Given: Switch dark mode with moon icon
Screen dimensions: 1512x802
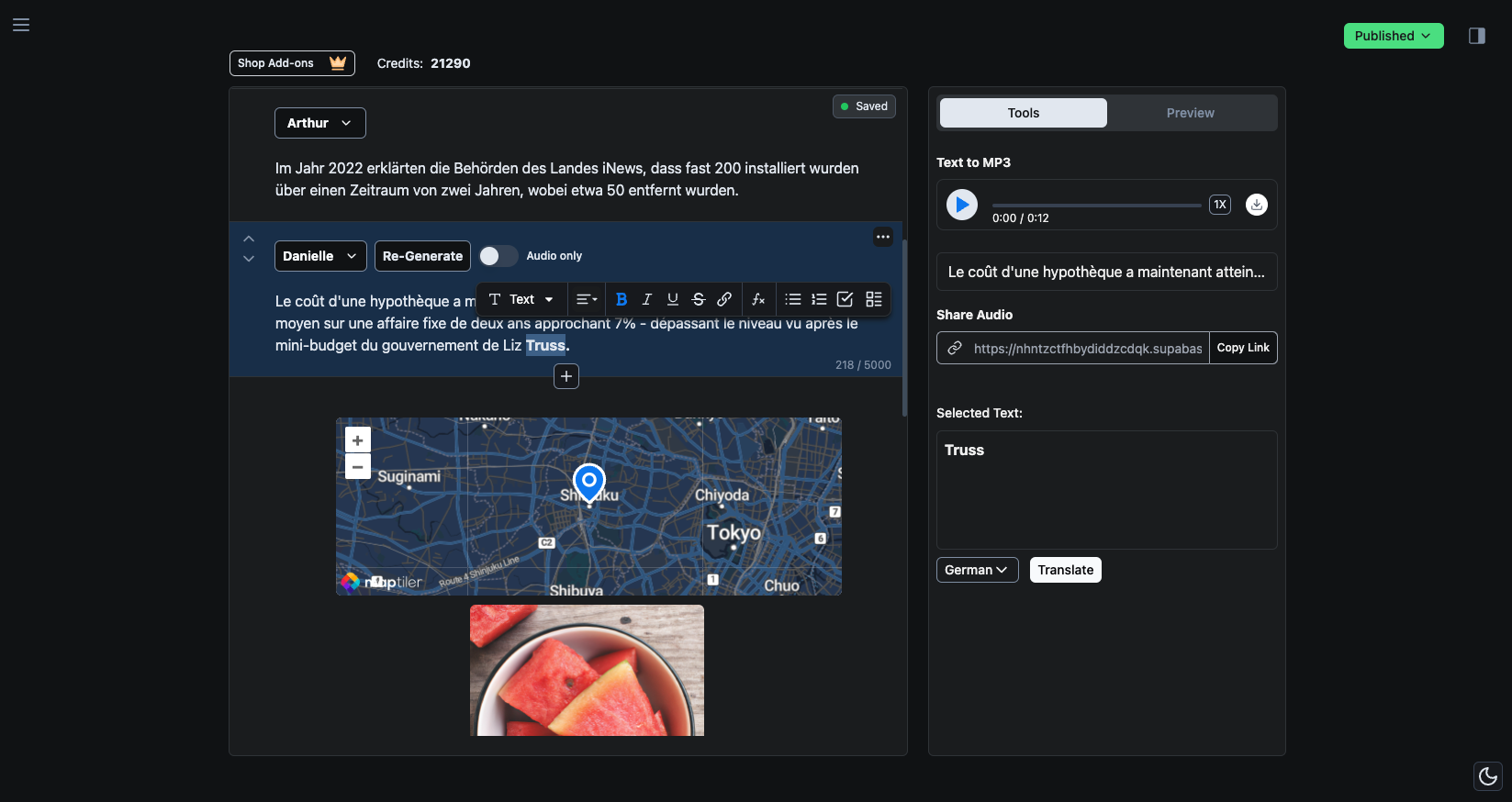Looking at the screenshot, I should click(x=1487, y=776).
